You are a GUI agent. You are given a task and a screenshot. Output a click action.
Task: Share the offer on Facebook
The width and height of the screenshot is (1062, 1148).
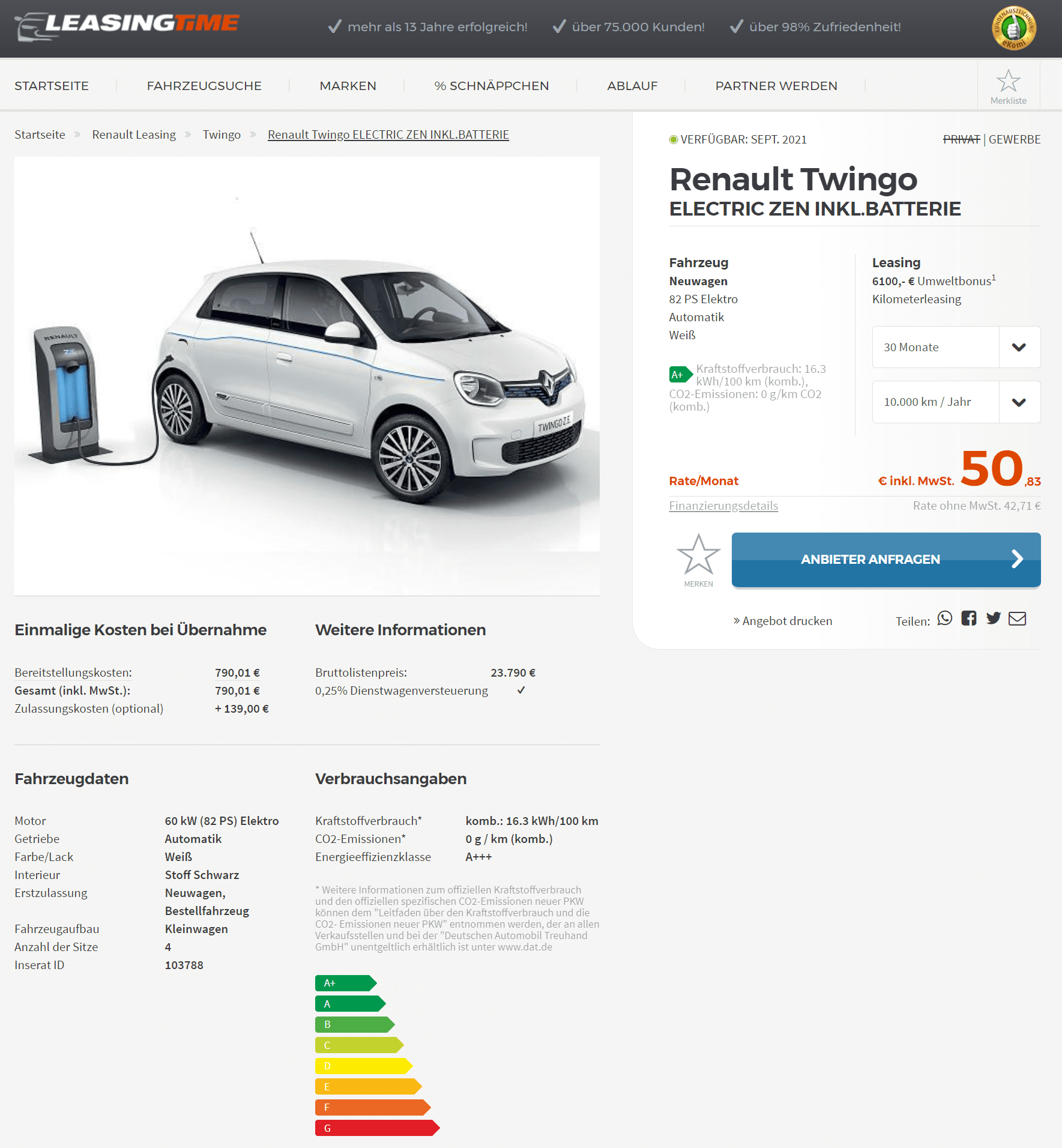(969, 618)
